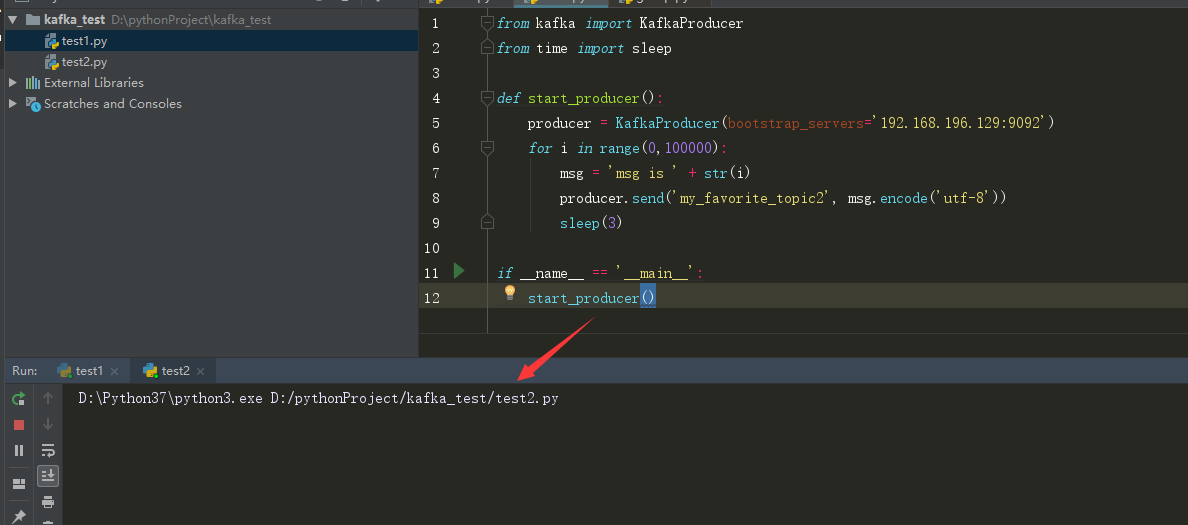Click the project path D:\pythonProject\kafka_test

(191, 20)
